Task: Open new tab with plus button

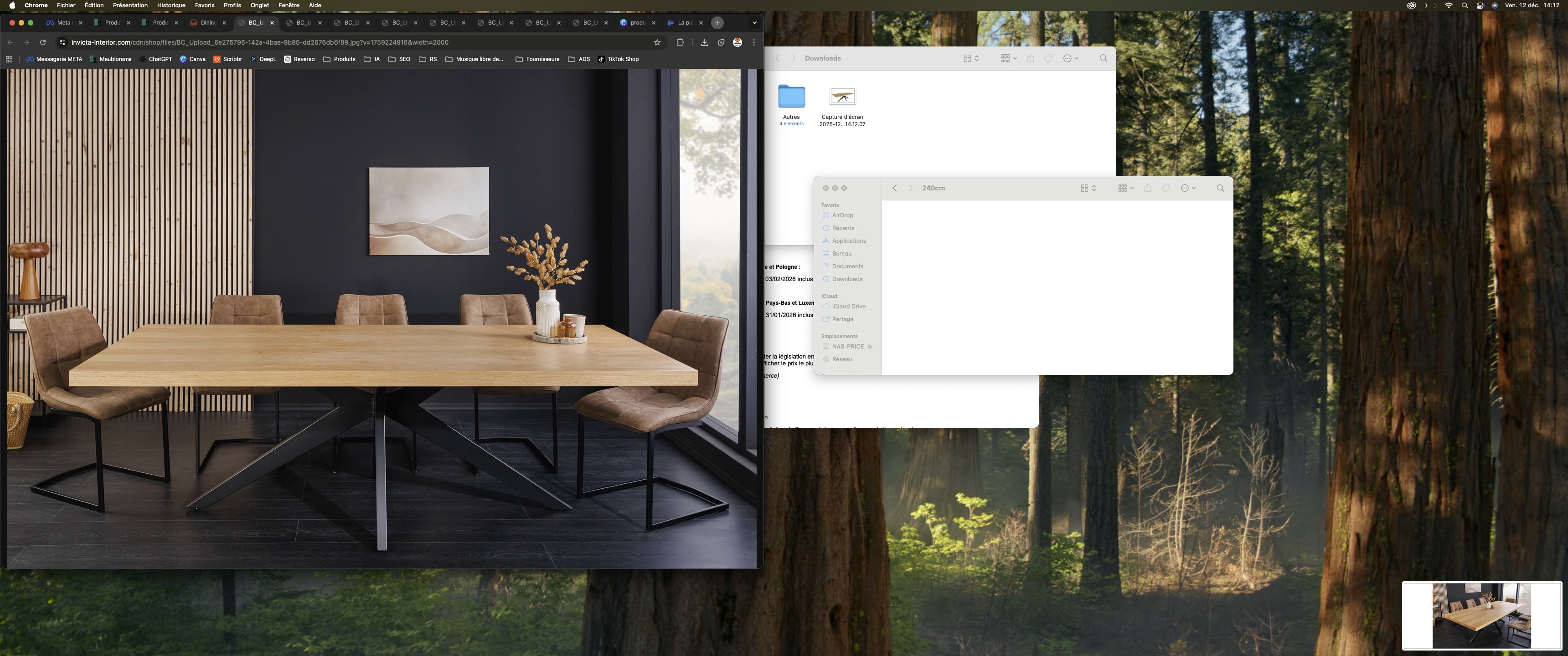Action: coord(717,22)
